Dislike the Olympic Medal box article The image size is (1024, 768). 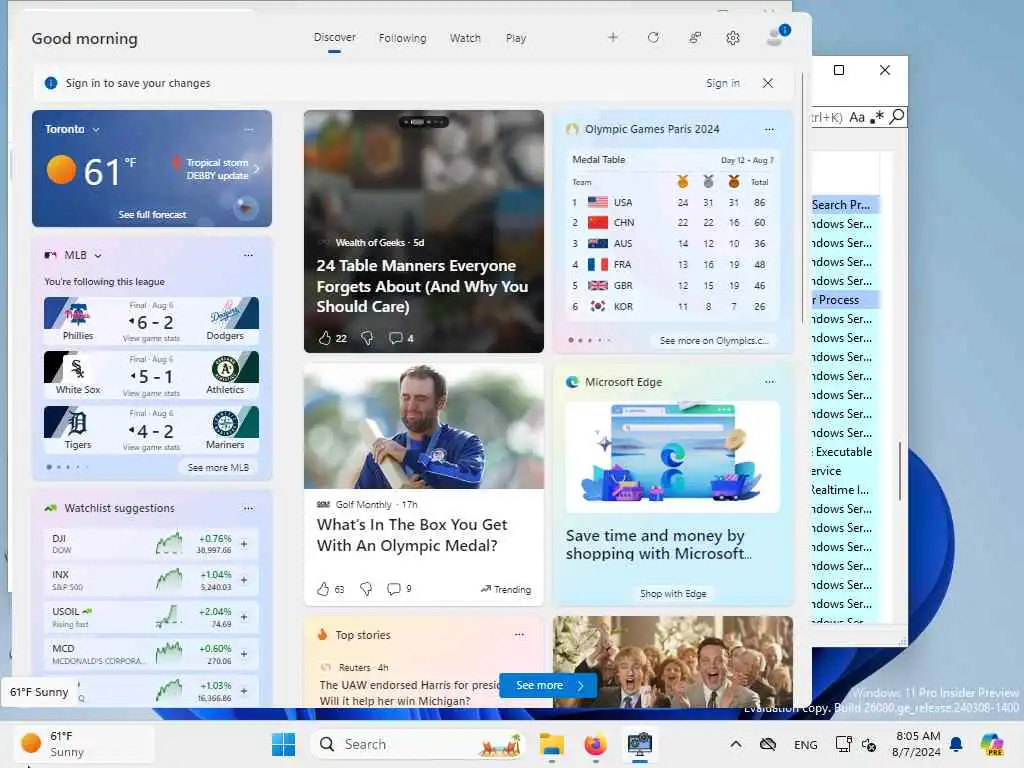tap(366, 589)
